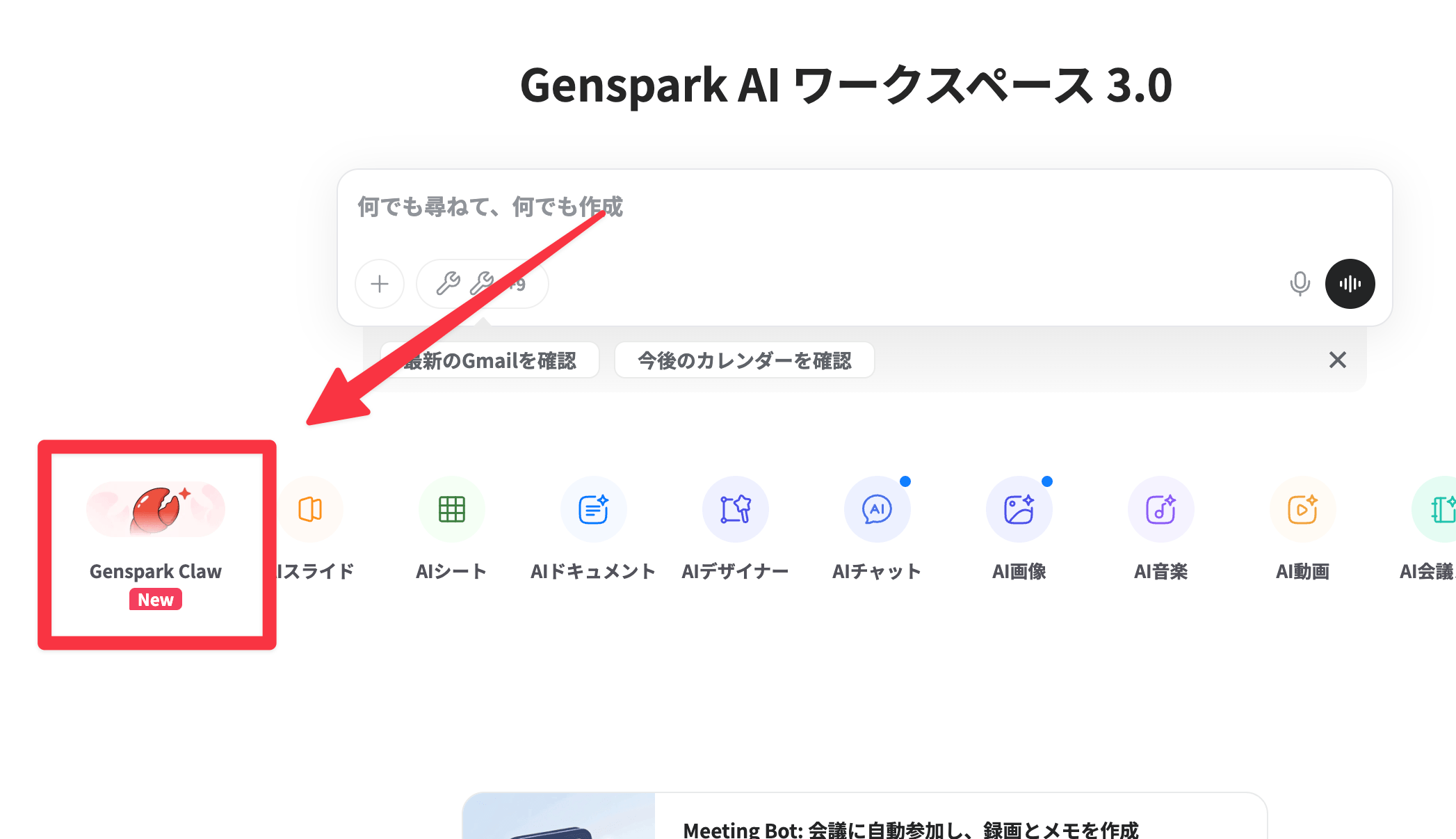Open the AIドキュメント document icon
This screenshot has height=839, width=1456.
[594, 510]
